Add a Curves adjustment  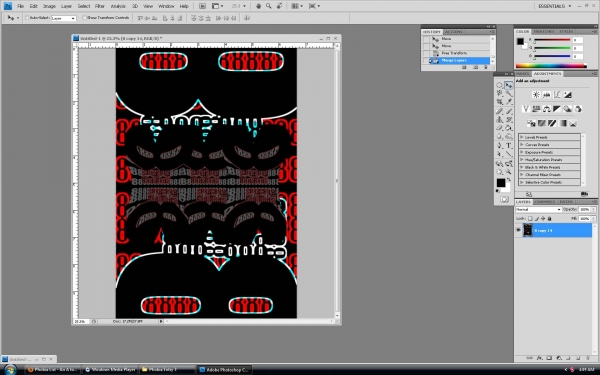point(557,95)
